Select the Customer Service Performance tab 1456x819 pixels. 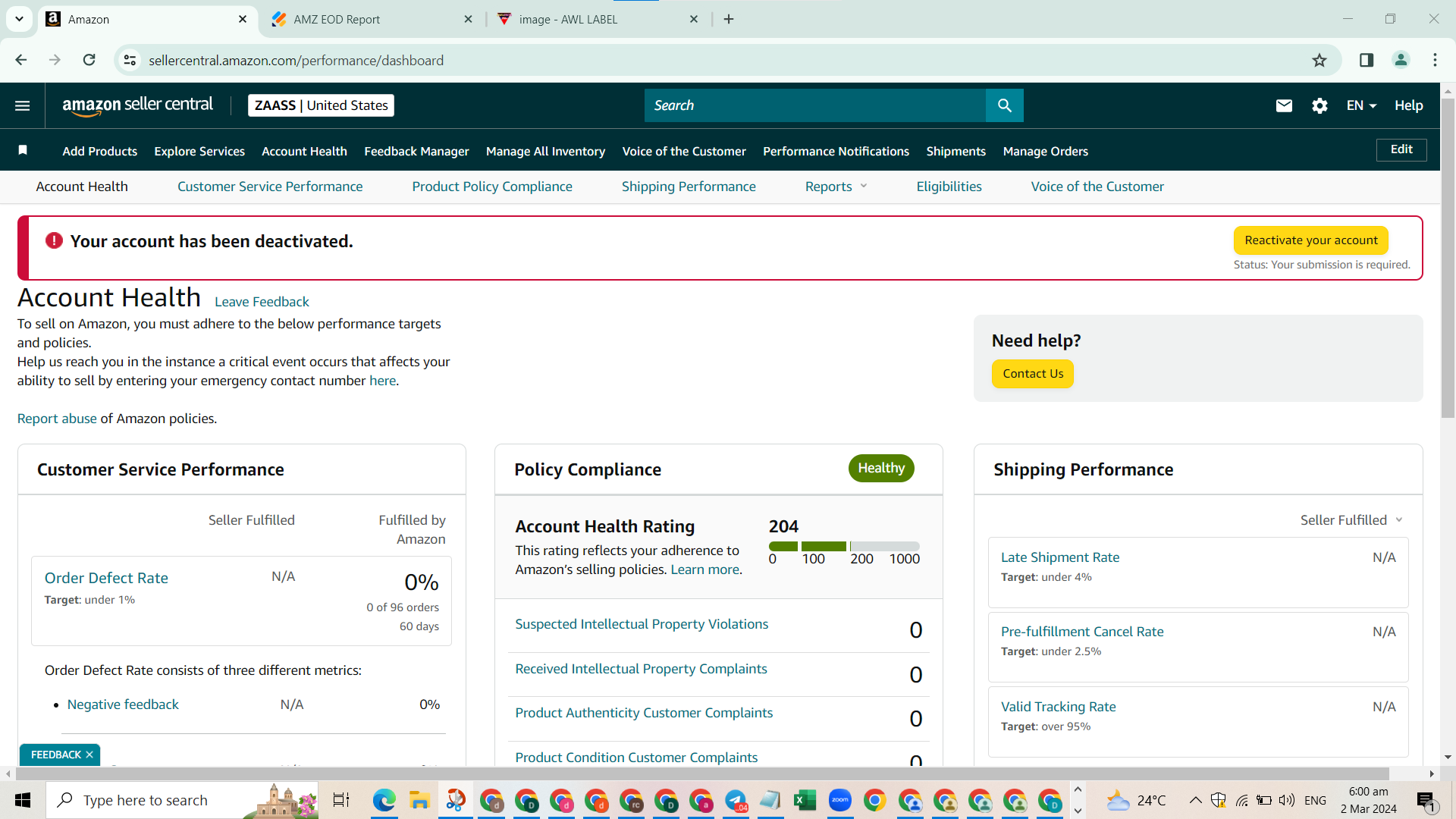click(270, 187)
